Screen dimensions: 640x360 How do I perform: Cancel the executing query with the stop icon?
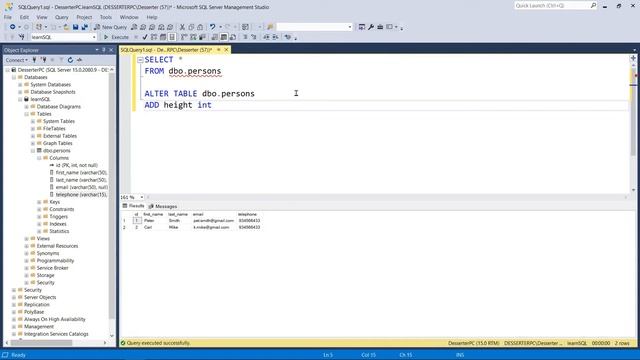coord(136,37)
